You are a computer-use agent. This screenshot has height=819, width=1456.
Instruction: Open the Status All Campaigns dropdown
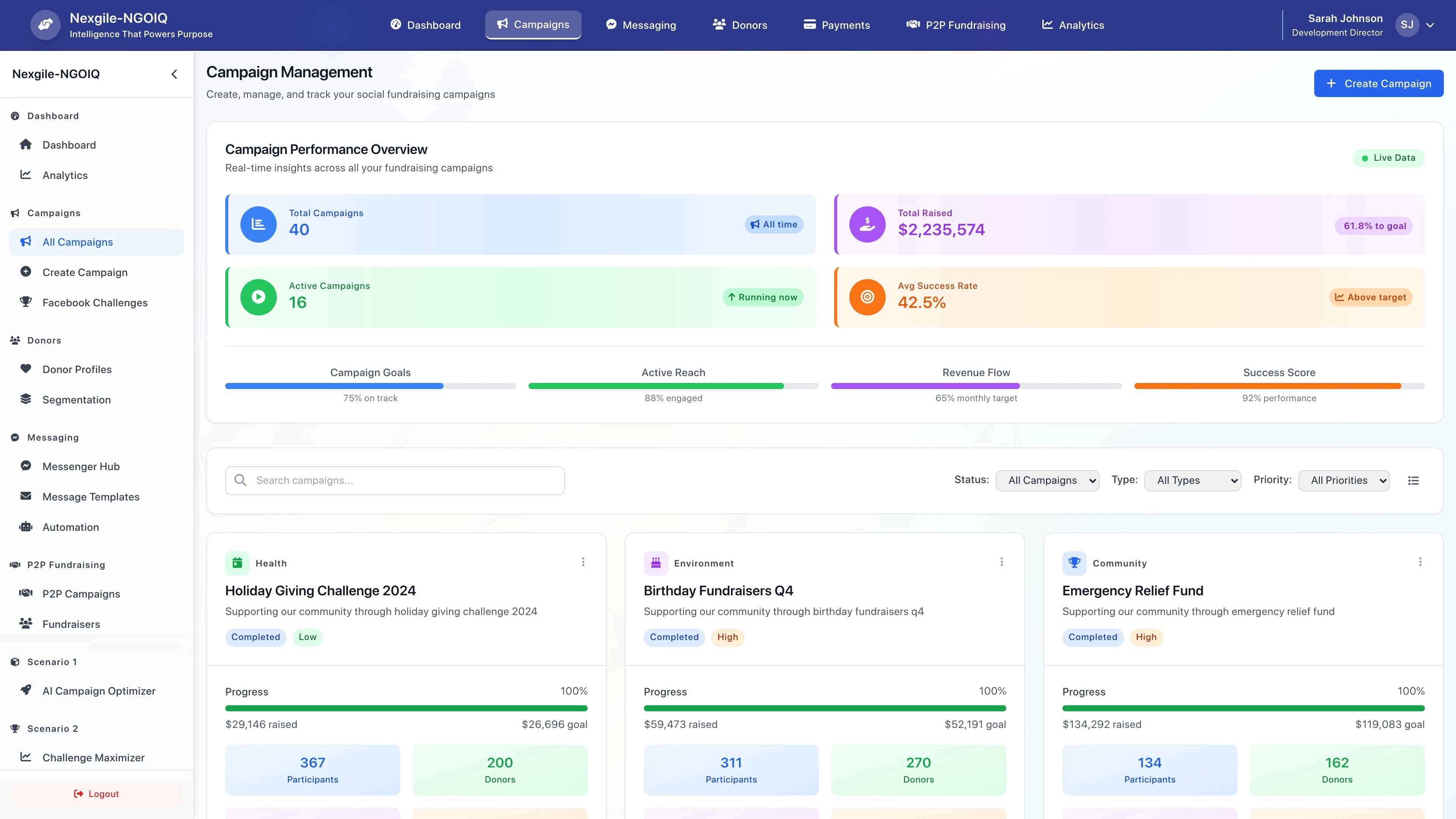point(1047,480)
